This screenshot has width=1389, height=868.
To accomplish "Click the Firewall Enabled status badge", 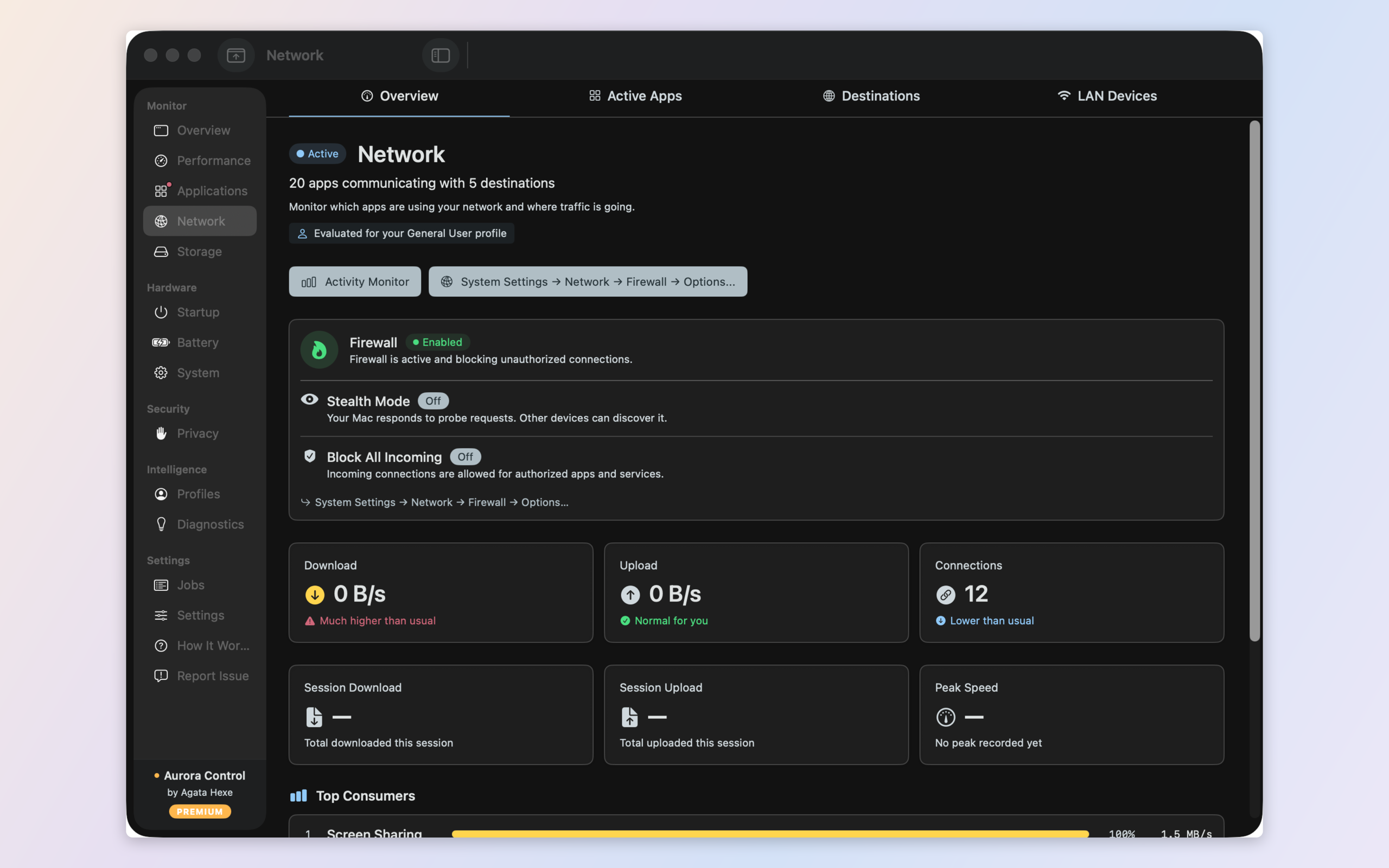I will pyautogui.click(x=437, y=342).
